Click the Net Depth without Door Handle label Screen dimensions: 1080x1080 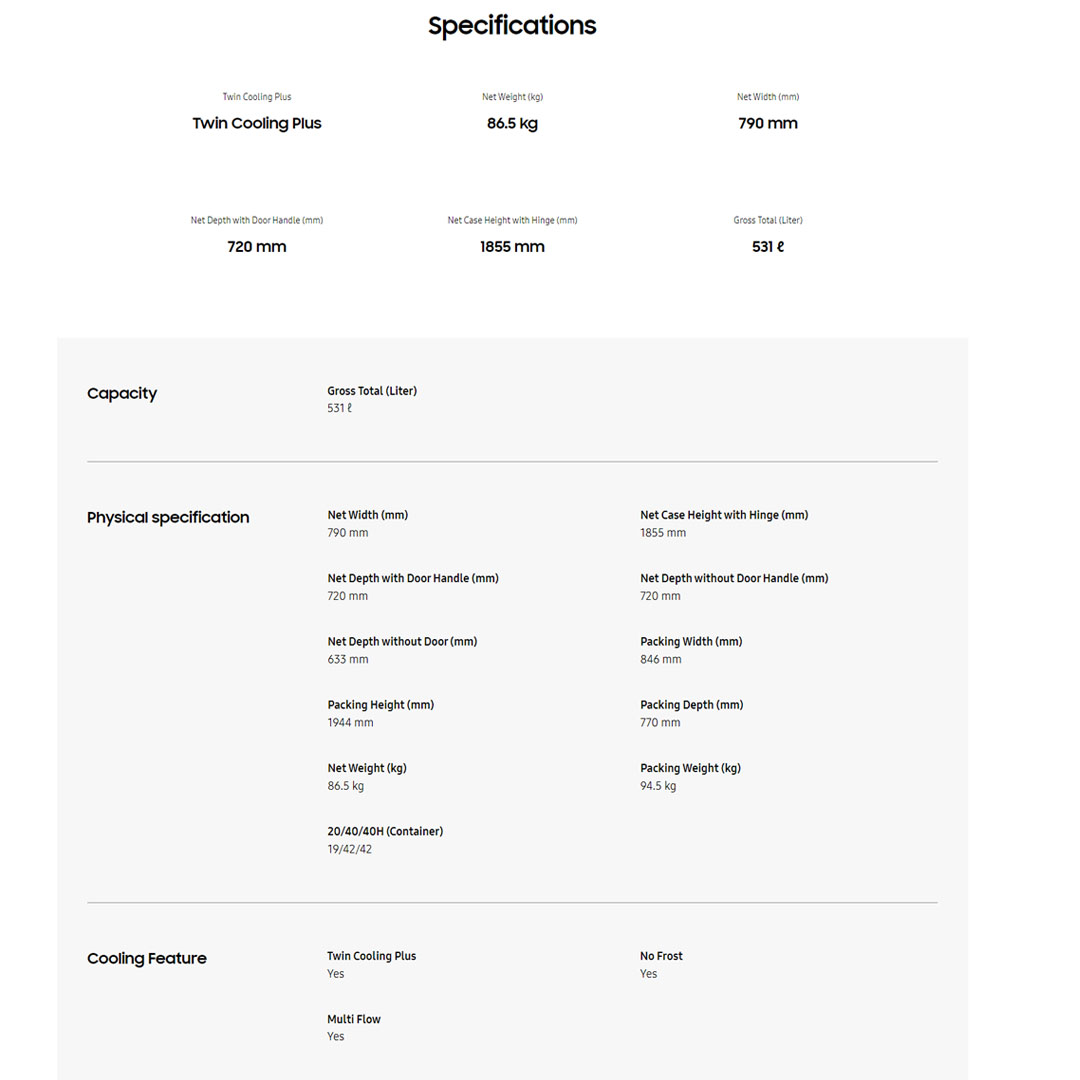coord(734,579)
